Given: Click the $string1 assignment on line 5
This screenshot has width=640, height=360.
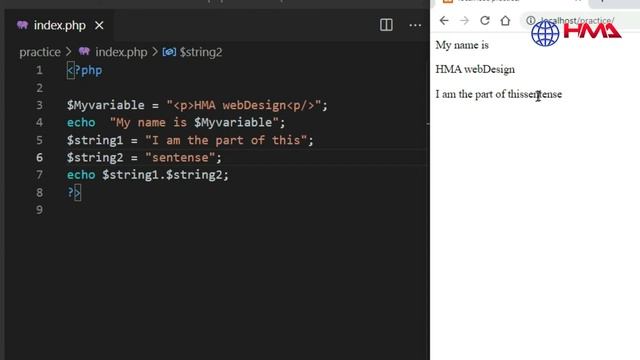Looking at the screenshot, I should [190, 140].
